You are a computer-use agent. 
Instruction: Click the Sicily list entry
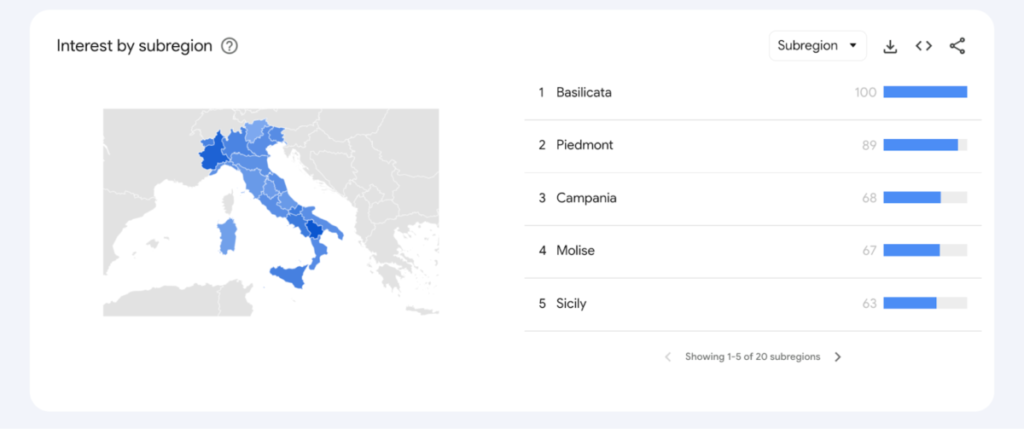tap(571, 303)
